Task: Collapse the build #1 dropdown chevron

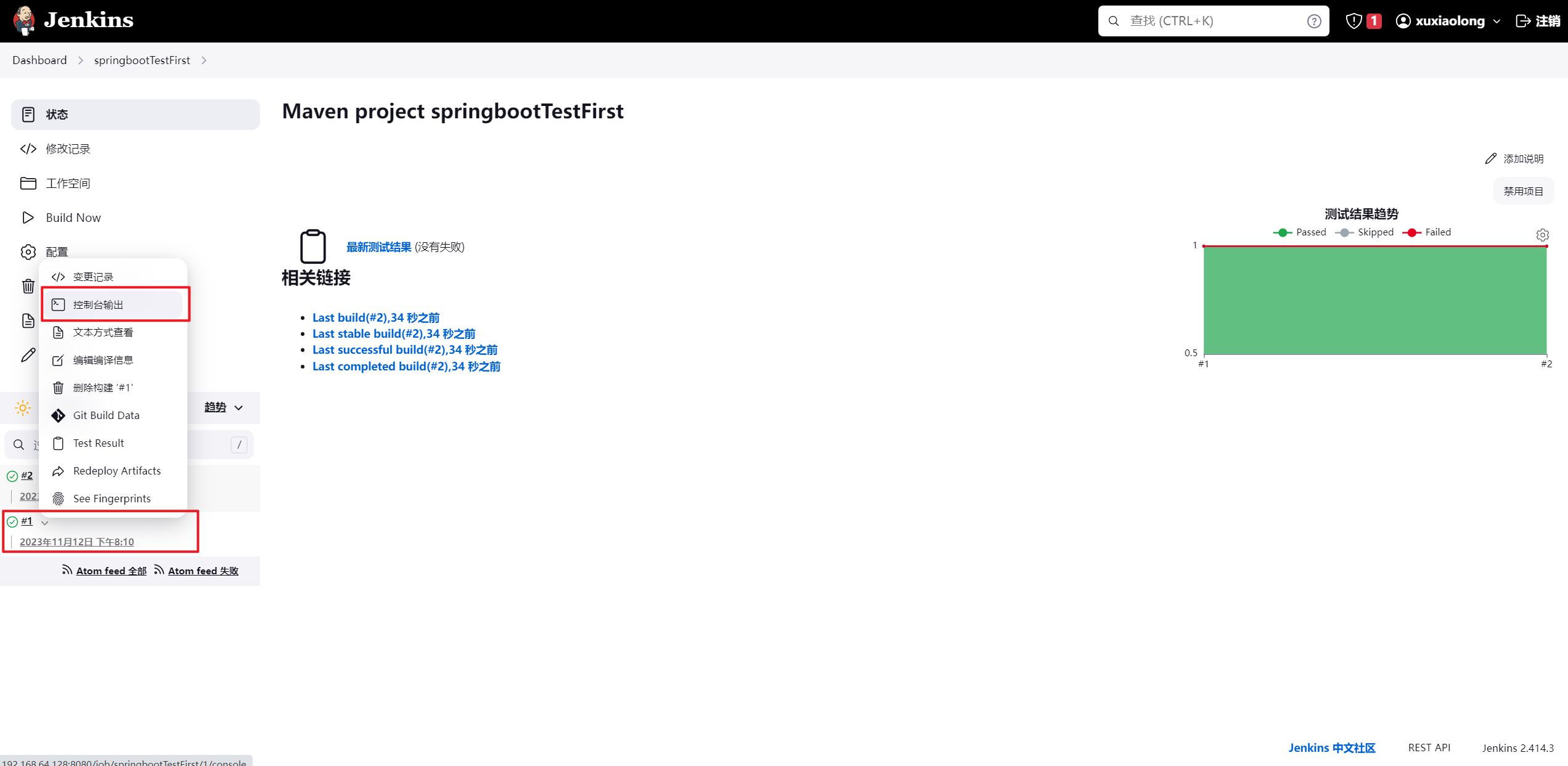Action: point(44,523)
